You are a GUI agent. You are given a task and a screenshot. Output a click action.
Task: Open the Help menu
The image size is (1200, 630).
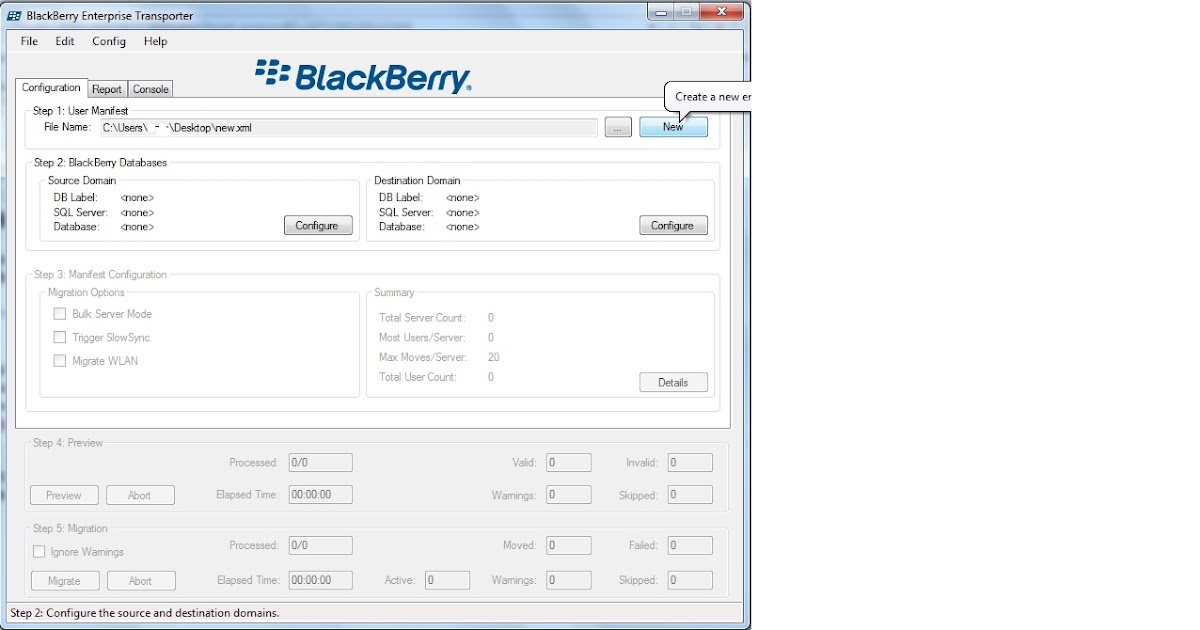(155, 41)
